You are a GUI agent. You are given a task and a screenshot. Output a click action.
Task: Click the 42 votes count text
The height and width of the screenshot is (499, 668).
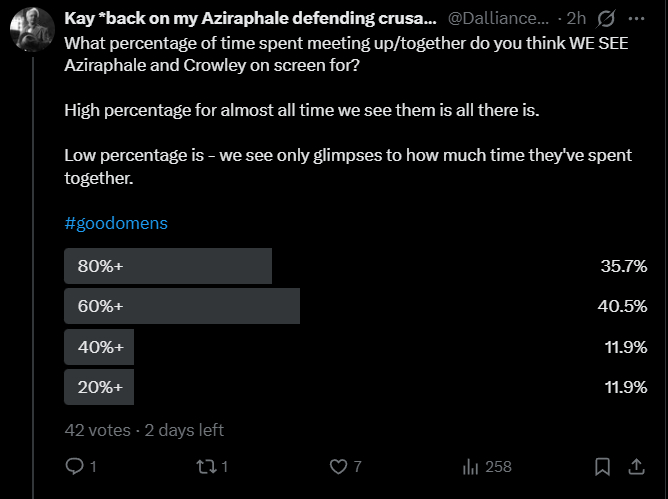[97, 430]
